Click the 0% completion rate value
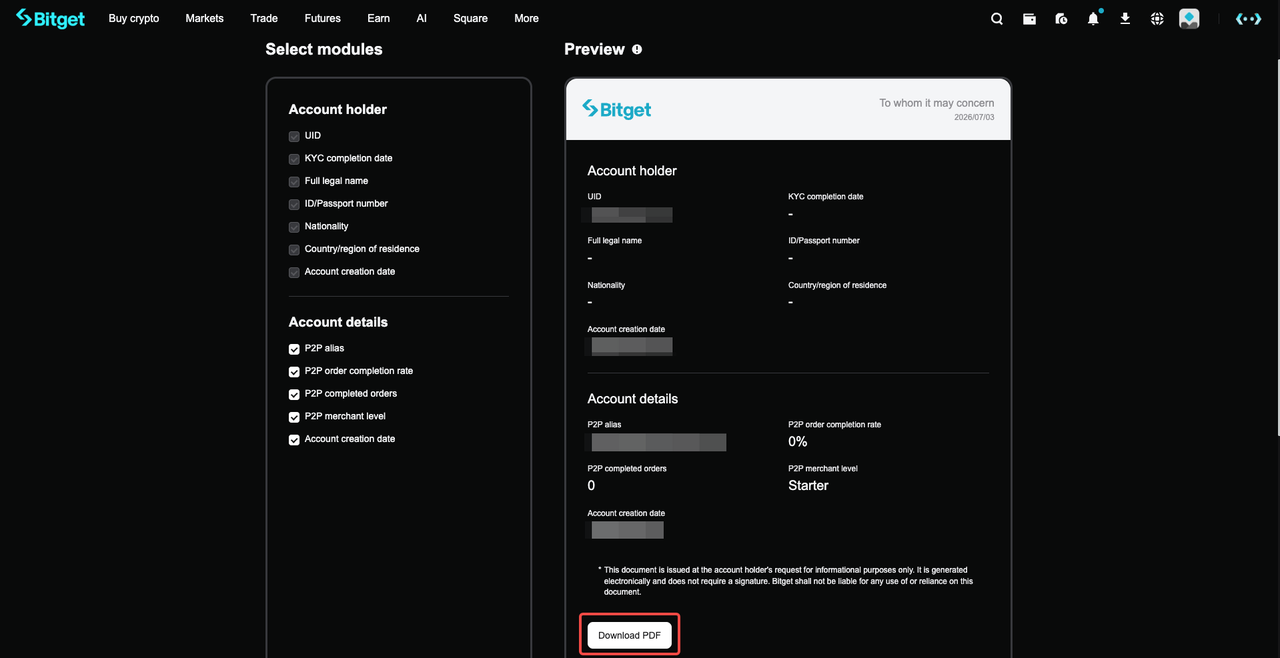The width and height of the screenshot is (1280, 658). tap(797, 442)
